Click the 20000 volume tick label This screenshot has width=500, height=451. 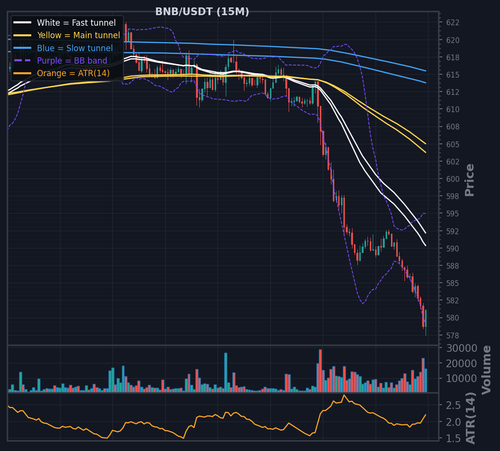click(x=462, y=363)
